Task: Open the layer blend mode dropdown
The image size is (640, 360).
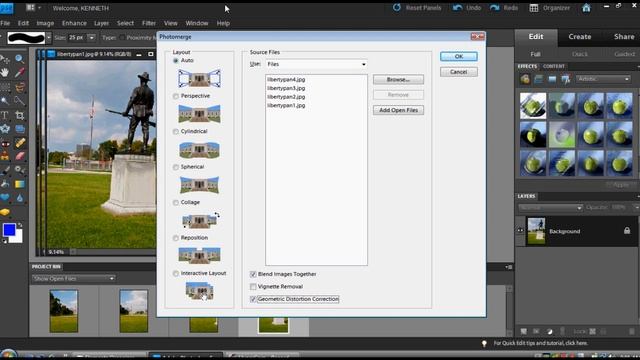Action: [550, 208]
